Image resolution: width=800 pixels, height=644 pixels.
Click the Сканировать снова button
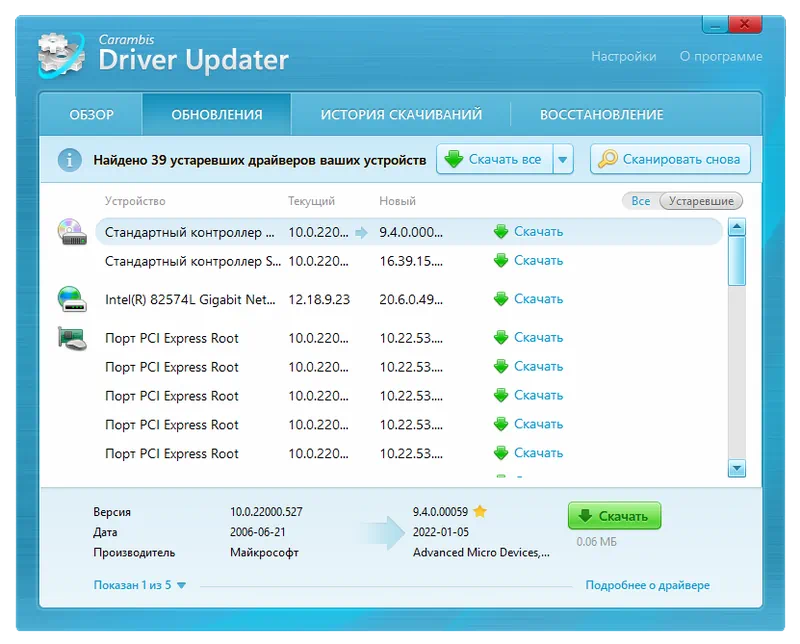(x=670, y=159)
